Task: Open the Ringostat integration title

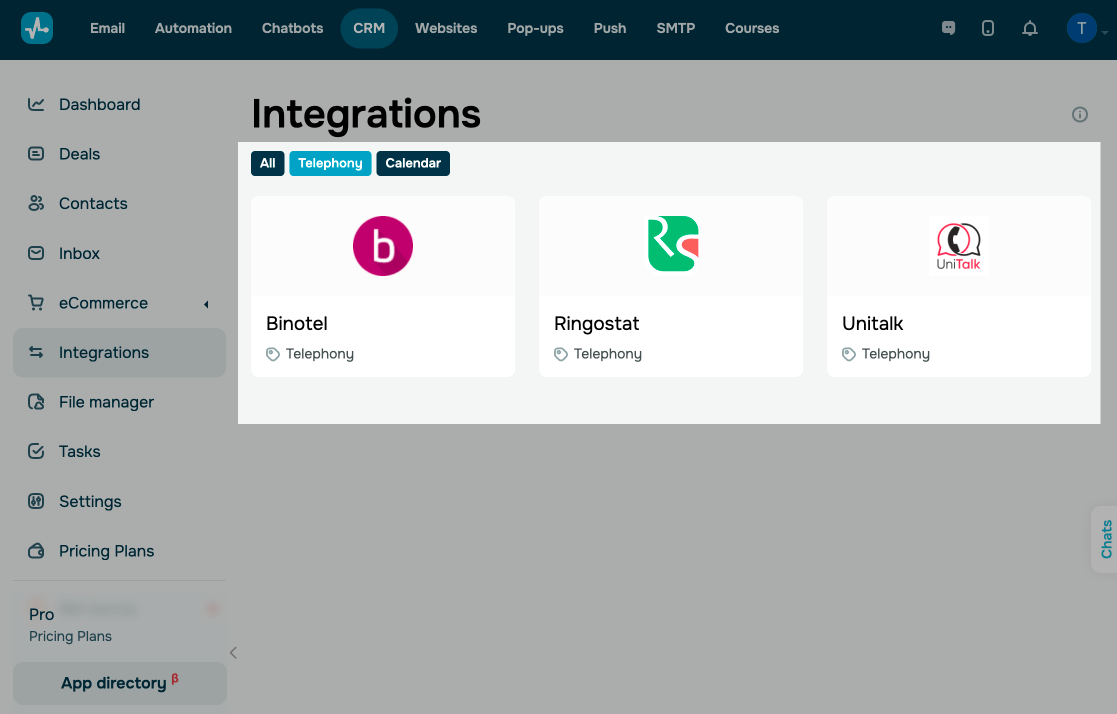Action: click(596, 324)
